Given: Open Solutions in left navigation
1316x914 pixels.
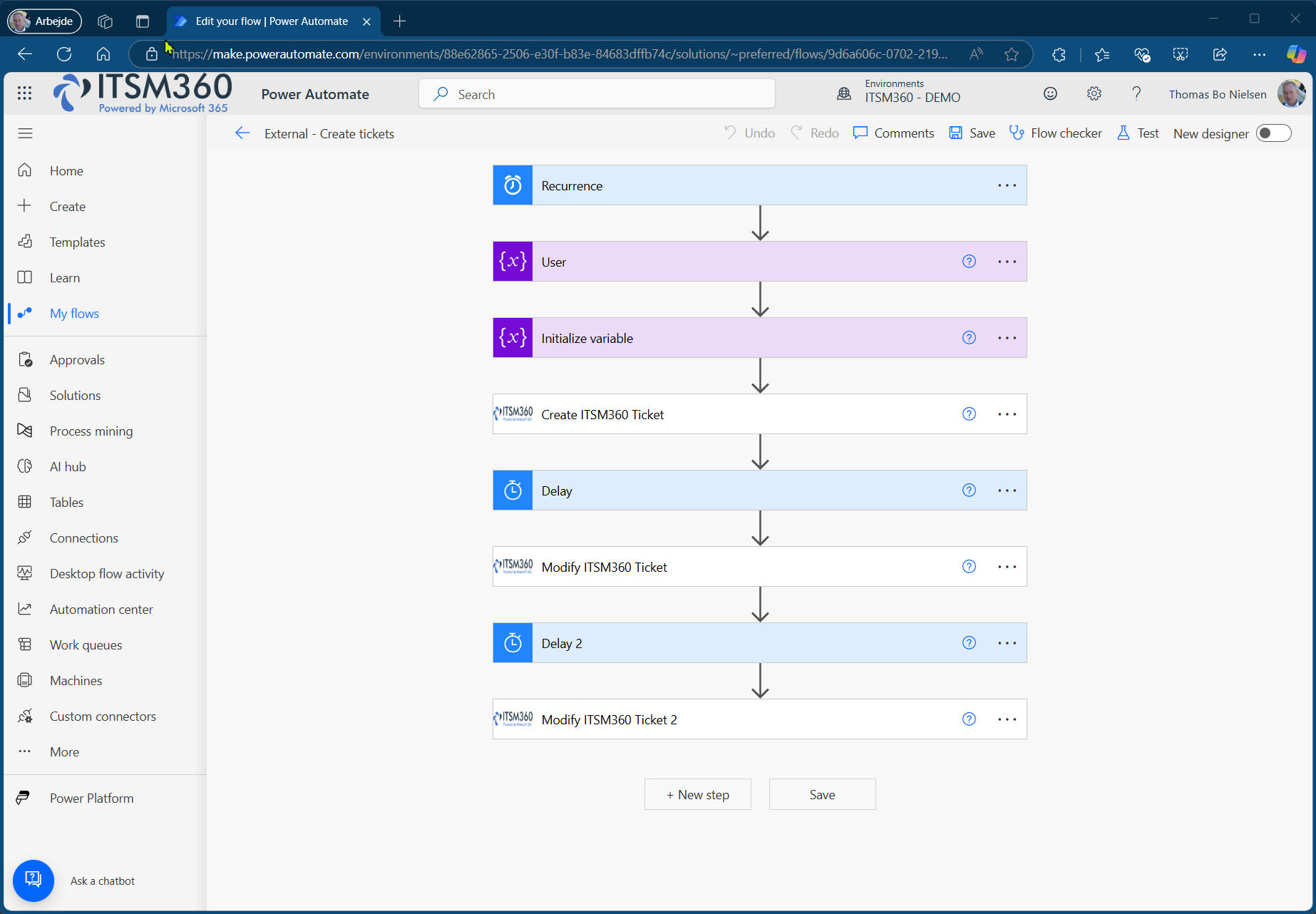Looking at the screenshot, I should (75, 396).
